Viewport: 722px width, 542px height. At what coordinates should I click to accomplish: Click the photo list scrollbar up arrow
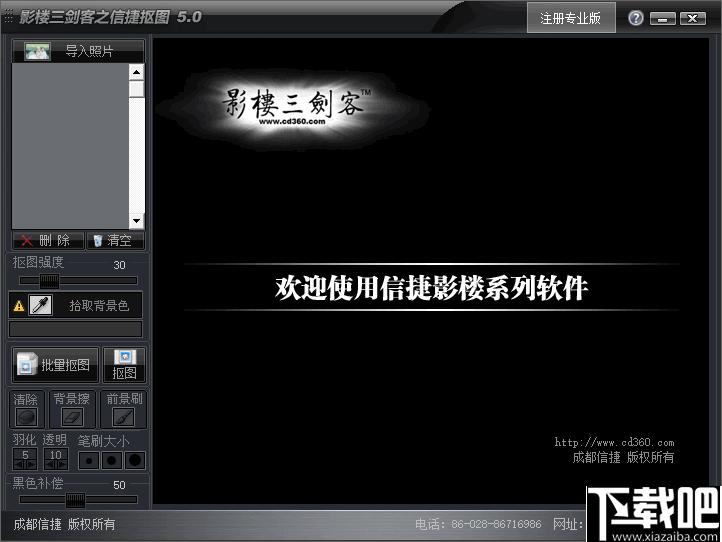tap(136, 72)
